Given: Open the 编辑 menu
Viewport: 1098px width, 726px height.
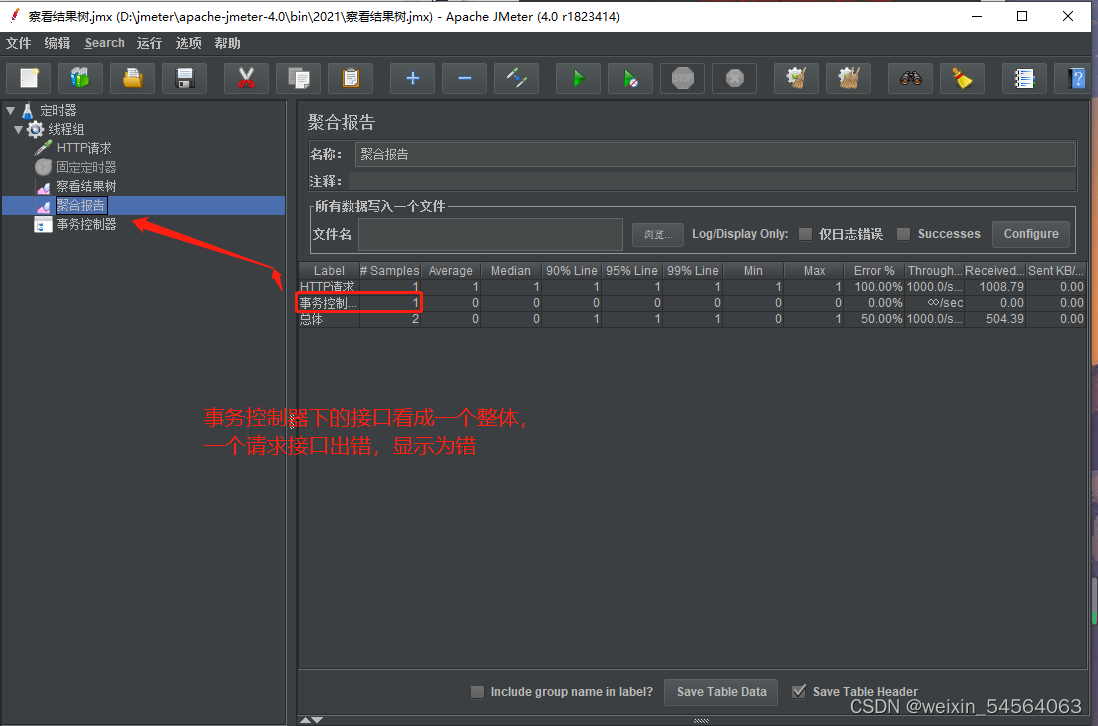Looking at the screenshot, I should click(57, 43).
